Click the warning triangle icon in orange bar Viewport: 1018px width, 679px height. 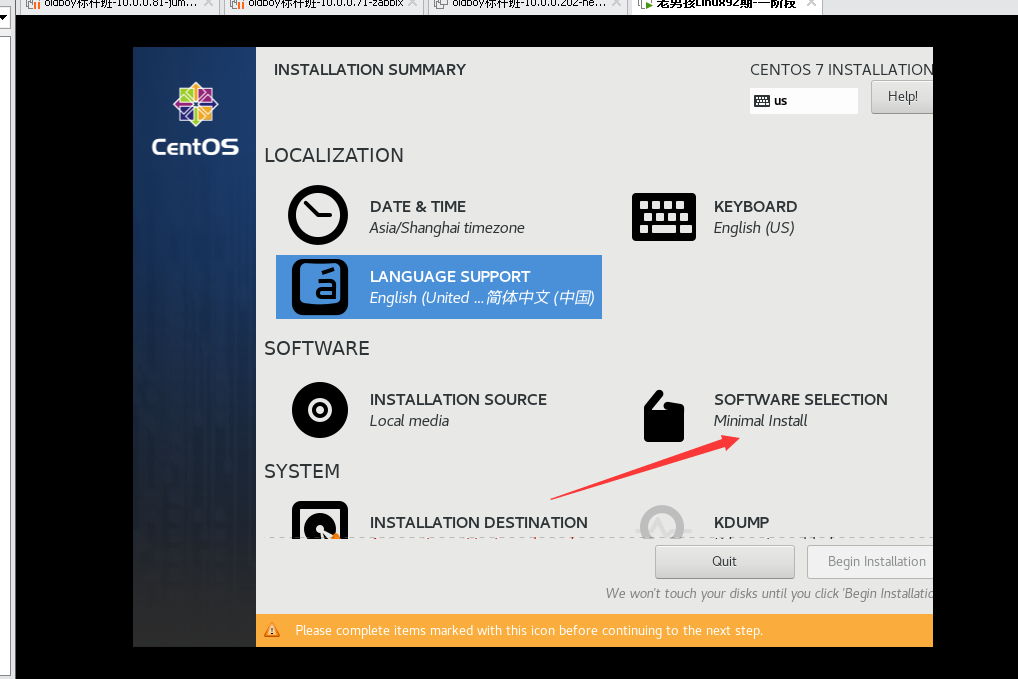click(272, 630)
